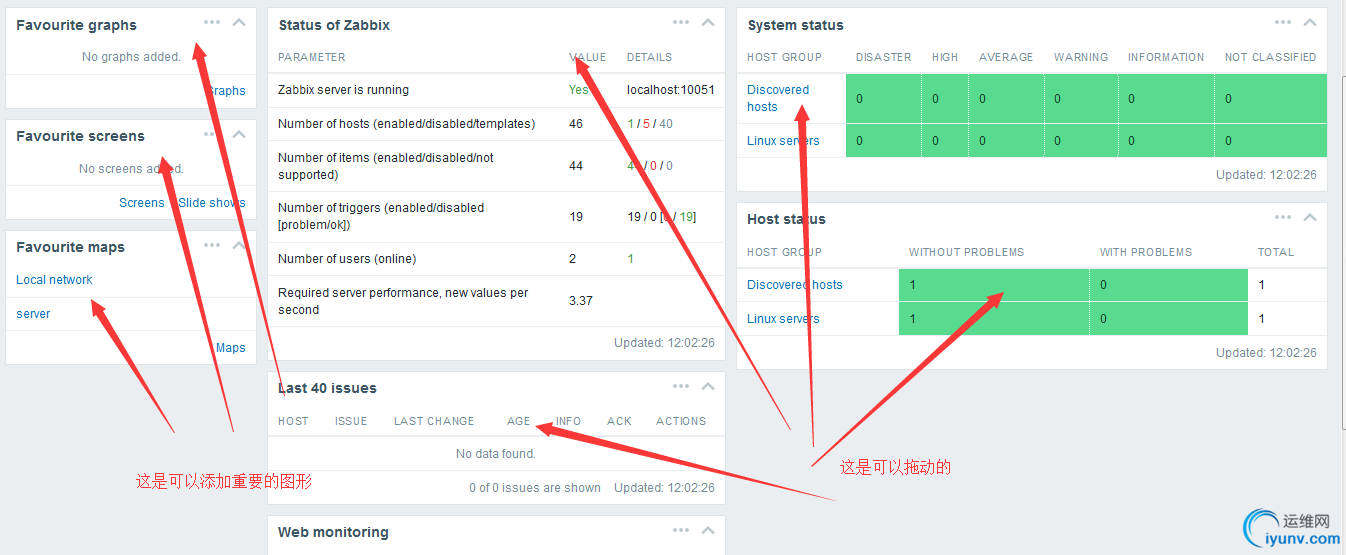Viewport: 1346px width, 555px height.
Task: Collapse the Host status widget
Action: 1310,217
